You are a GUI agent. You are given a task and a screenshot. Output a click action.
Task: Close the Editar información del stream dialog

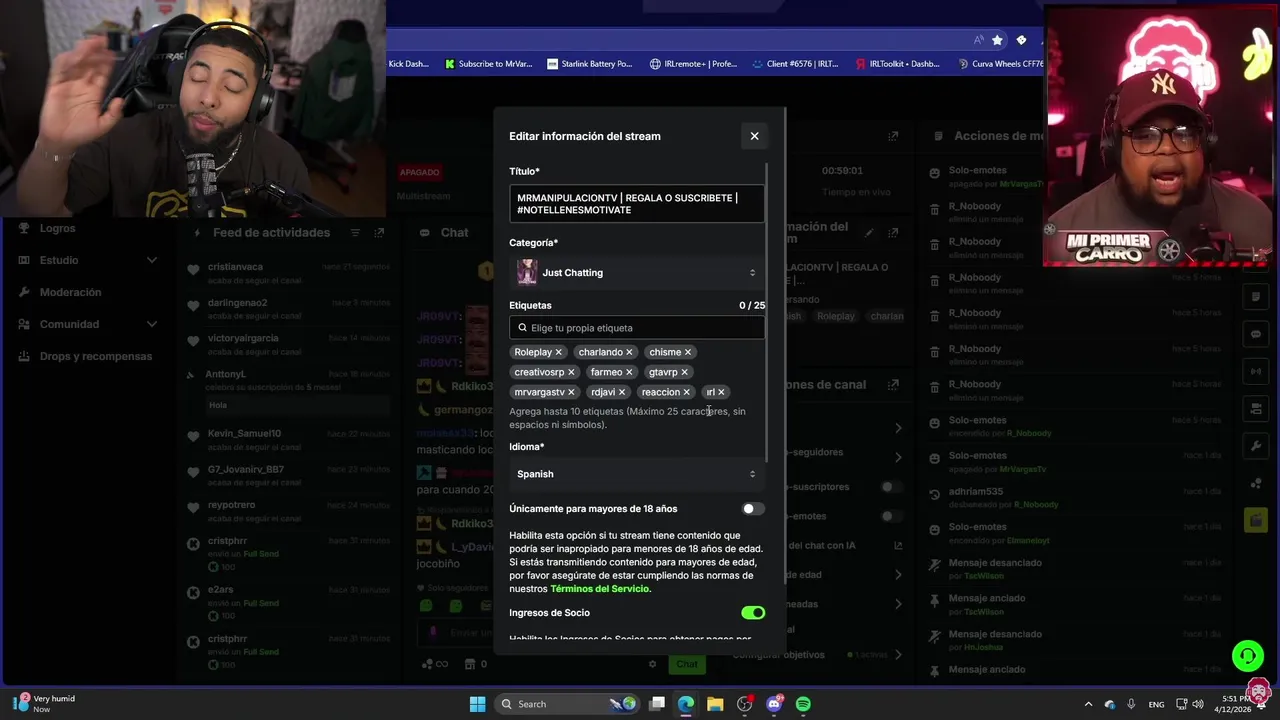[754, 136]
